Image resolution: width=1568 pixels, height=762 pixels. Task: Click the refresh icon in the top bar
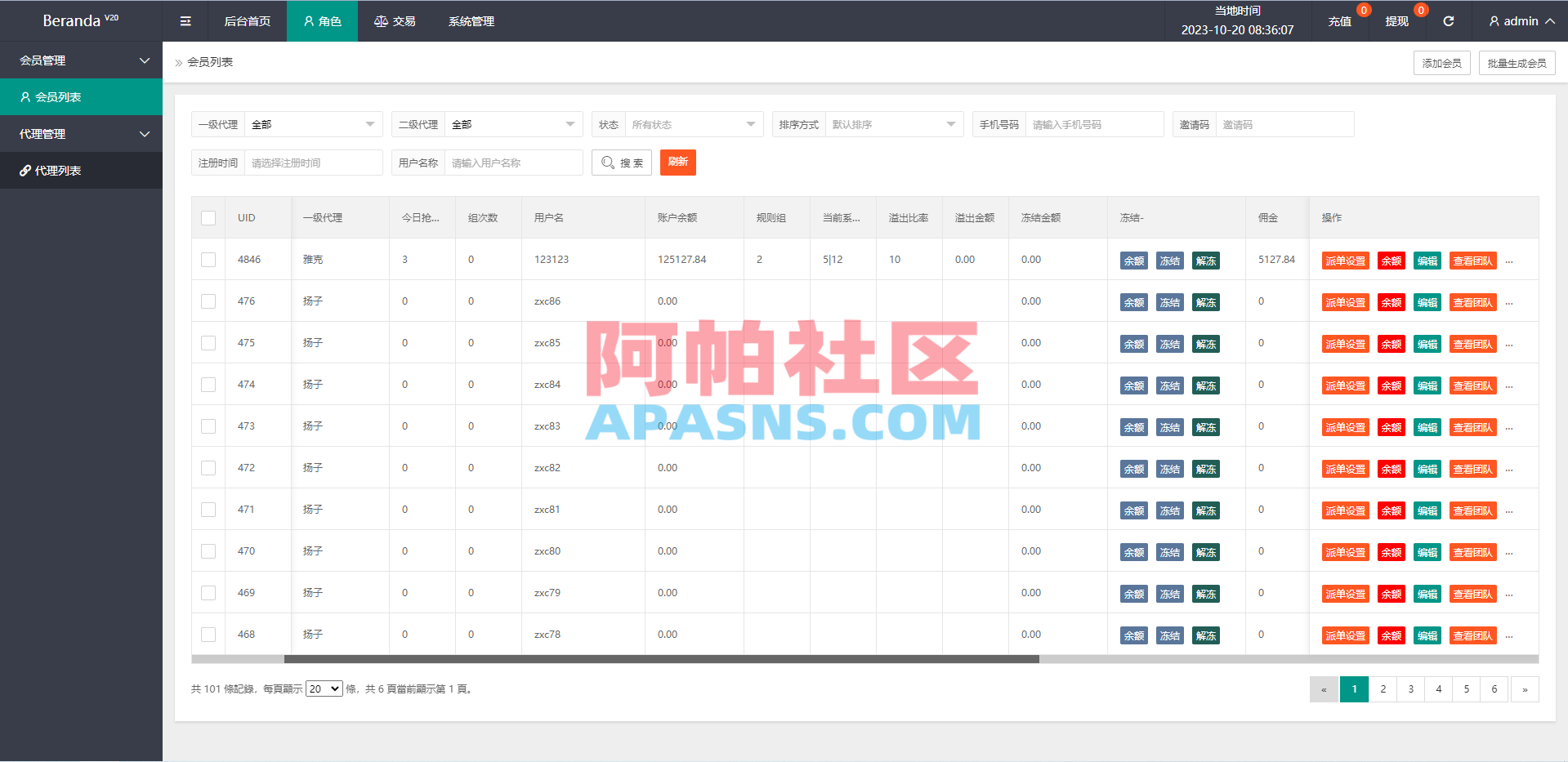click(x=1450, y=20)
